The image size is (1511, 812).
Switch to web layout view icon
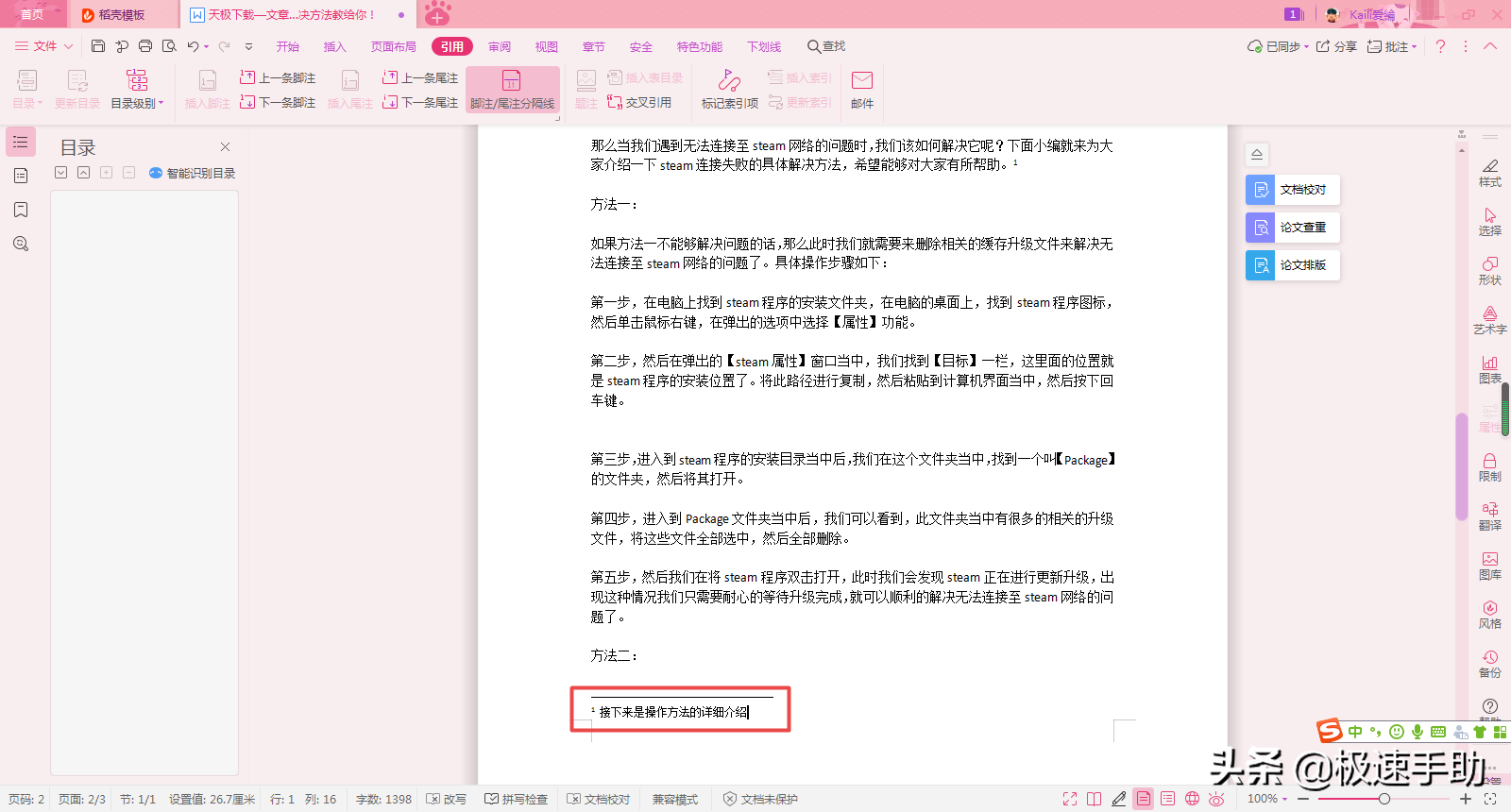pos(1193,799)
